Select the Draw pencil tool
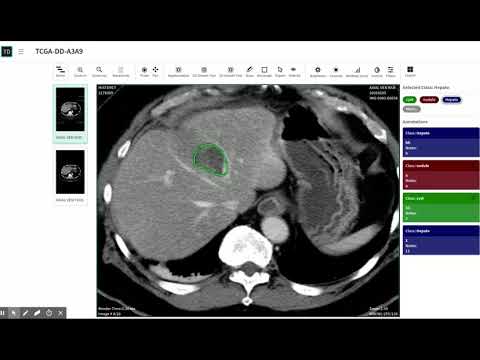 point(250,72)
